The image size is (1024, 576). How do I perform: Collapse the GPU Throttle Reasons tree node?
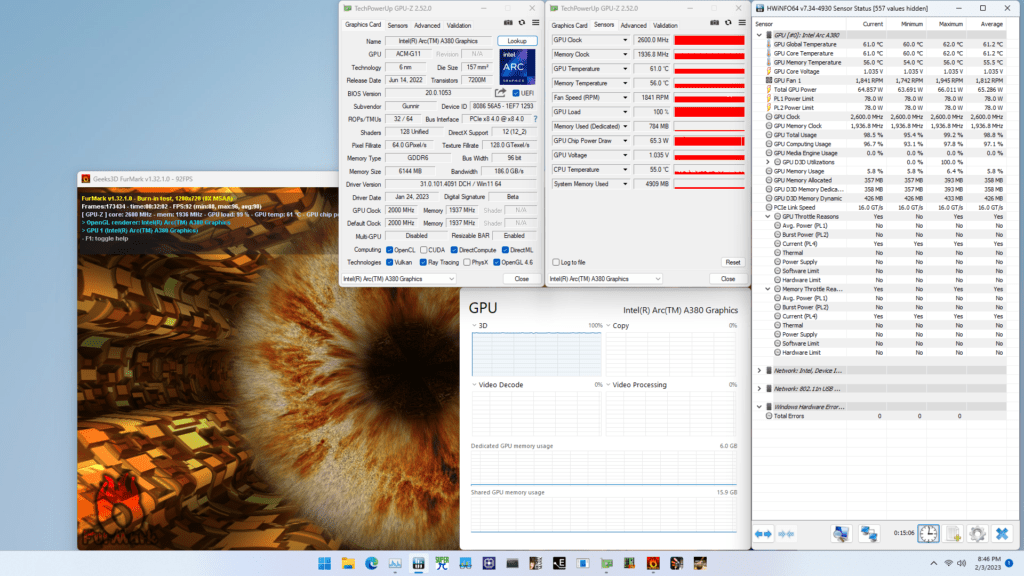(768, 216)
